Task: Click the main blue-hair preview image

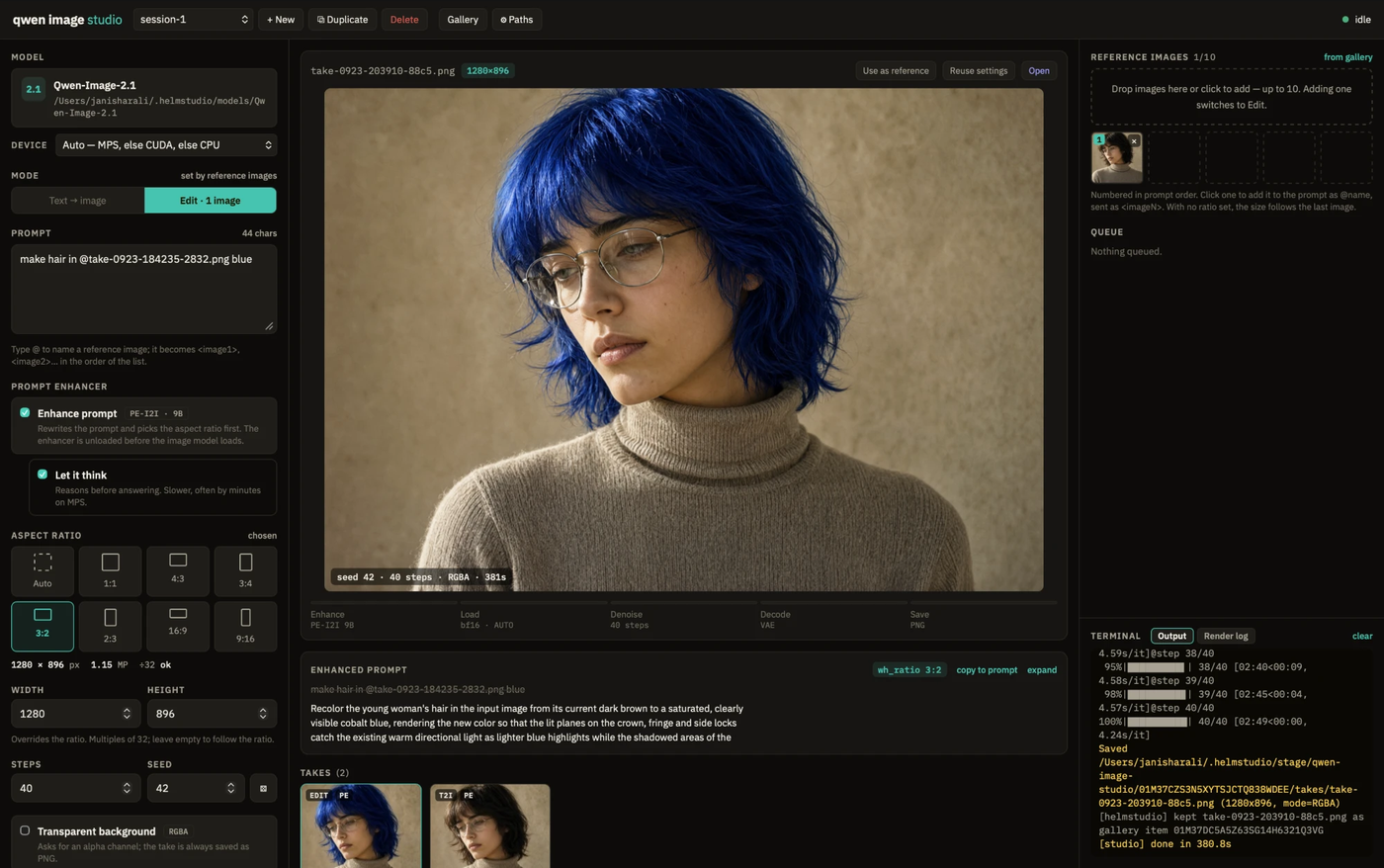Action: coord(684,340)
